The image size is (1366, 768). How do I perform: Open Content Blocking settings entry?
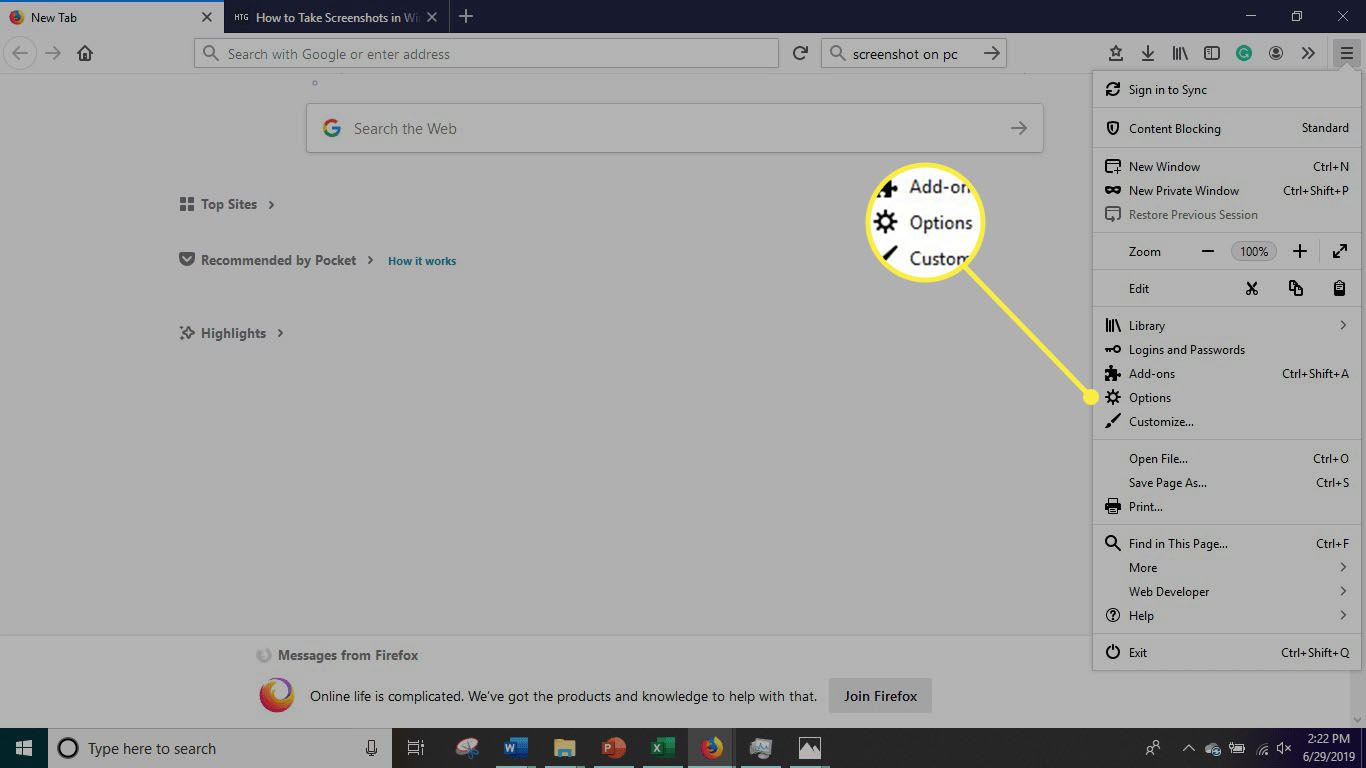1227,128
